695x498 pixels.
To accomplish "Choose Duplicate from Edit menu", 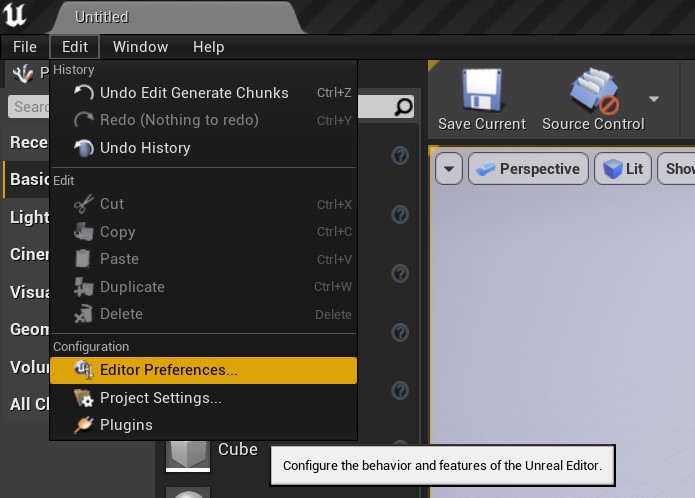I will (x=203, y=287).
